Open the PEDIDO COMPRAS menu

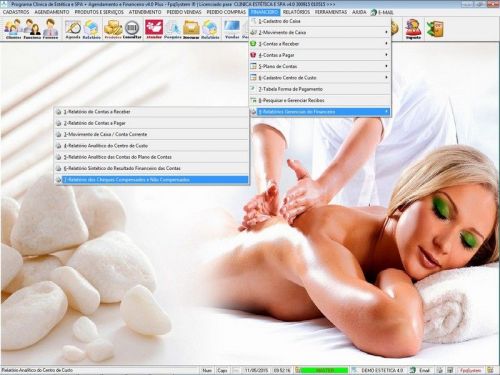226,12
